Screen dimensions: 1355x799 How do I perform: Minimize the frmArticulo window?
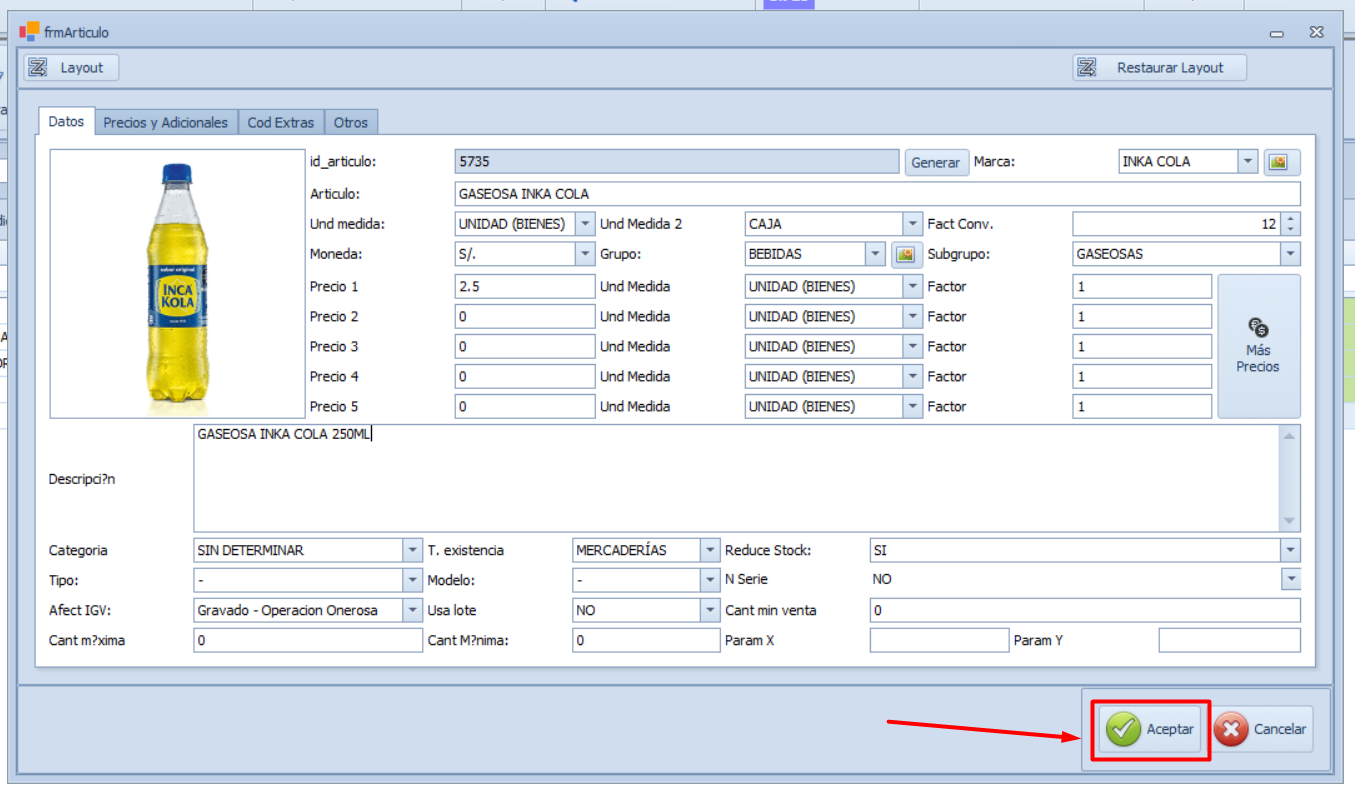pyautogui.click(x=1277, y=33)
